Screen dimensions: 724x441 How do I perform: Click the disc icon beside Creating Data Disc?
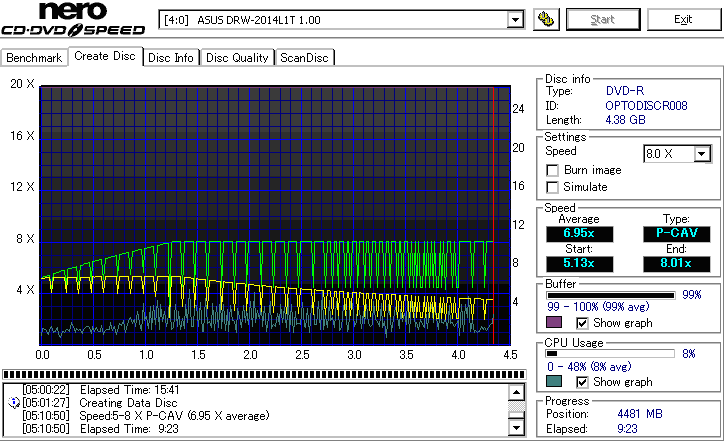[x=12, y=403]
